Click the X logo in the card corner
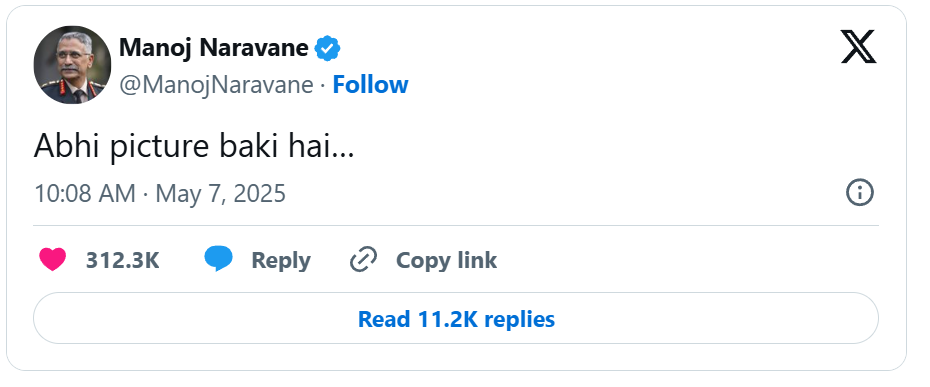Viewport: 930px width, 387px height. point(858,47)
